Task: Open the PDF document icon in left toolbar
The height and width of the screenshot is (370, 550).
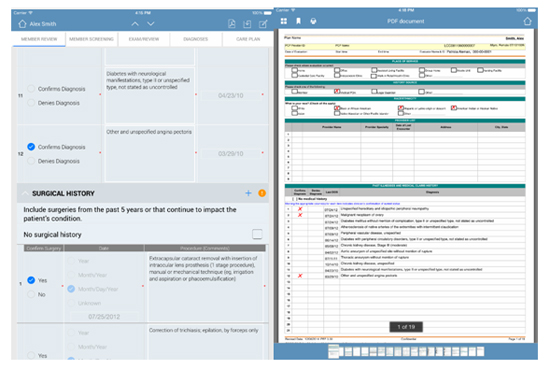Action: click(232, 24)
